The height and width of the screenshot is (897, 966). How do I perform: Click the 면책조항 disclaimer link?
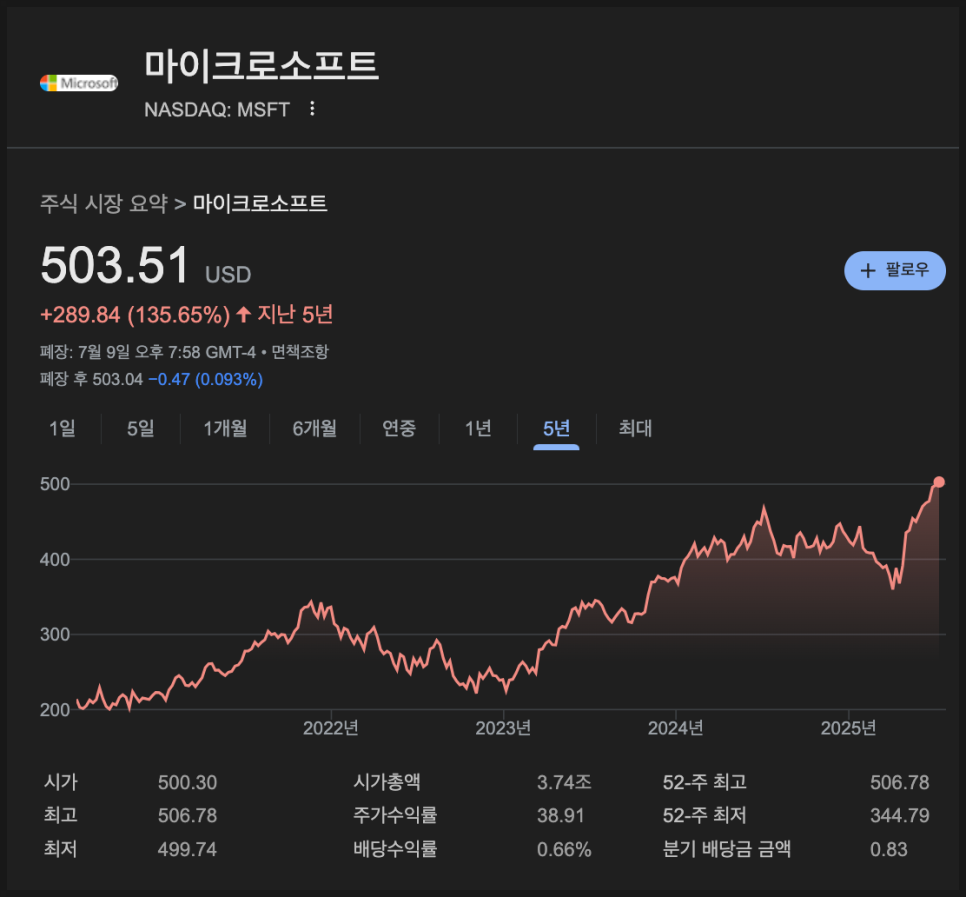[300, 352]
